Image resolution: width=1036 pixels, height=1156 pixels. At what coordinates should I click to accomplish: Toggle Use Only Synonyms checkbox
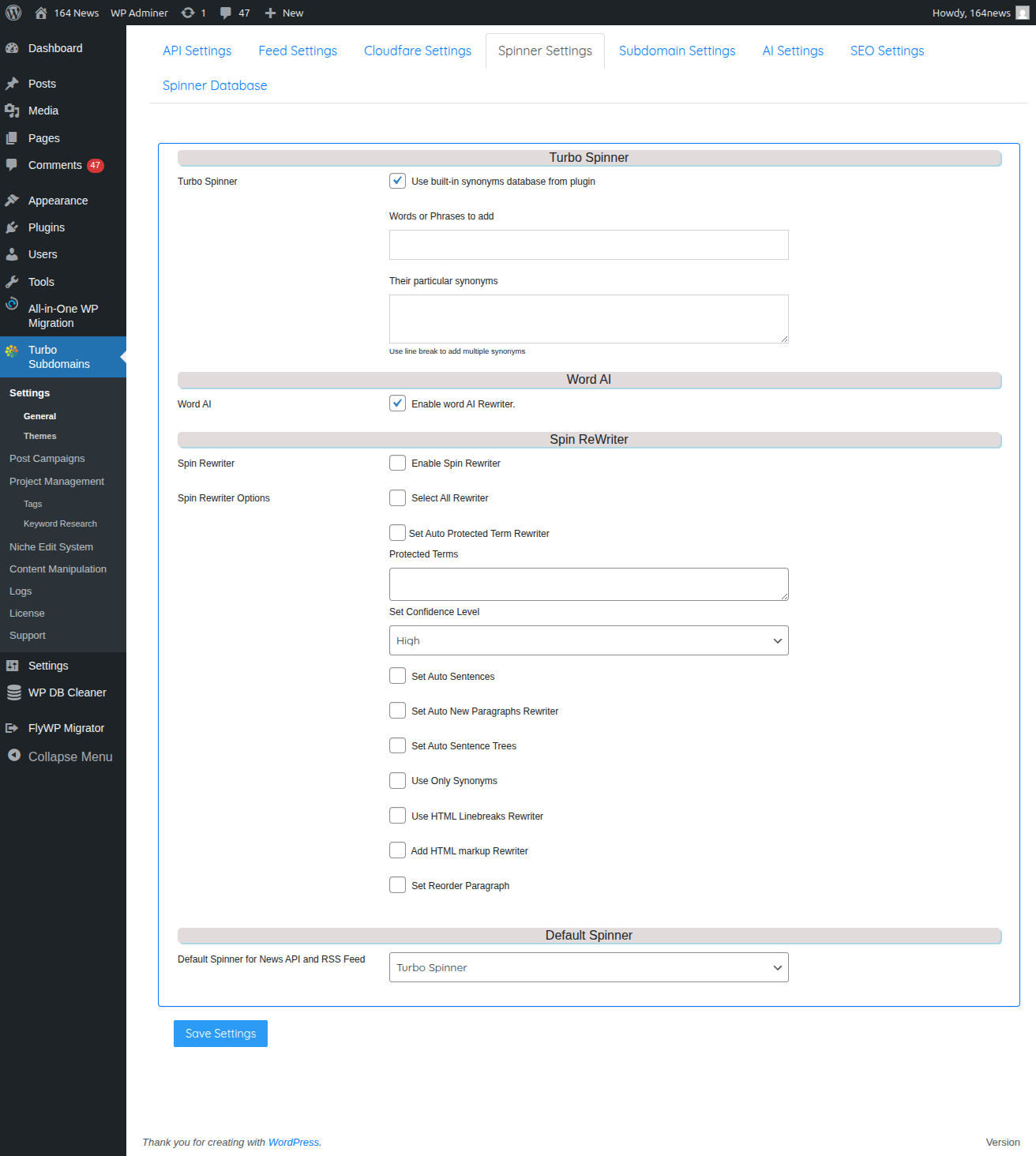(x=397, y=780)
